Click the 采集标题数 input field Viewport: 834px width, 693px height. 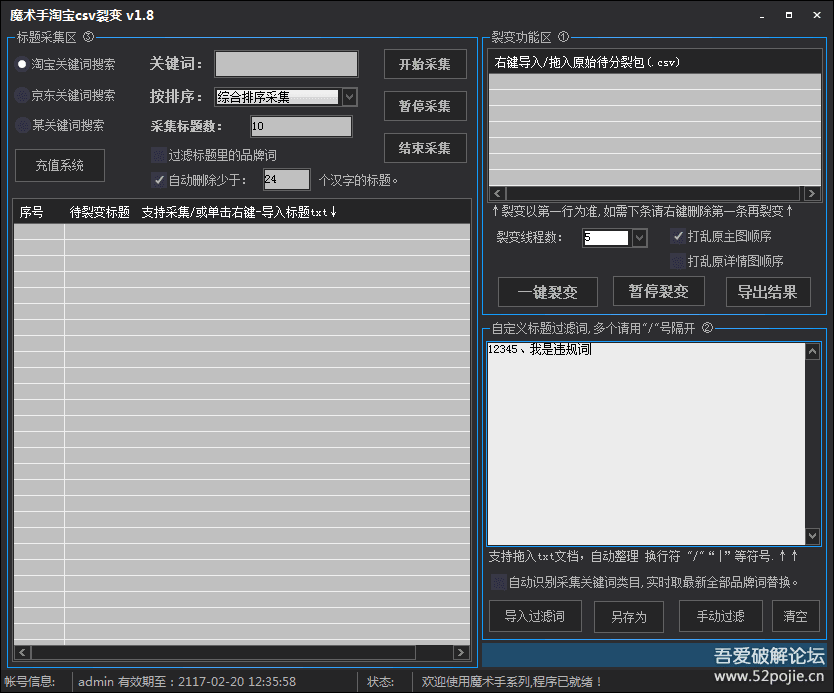click(x=301, y=127)
